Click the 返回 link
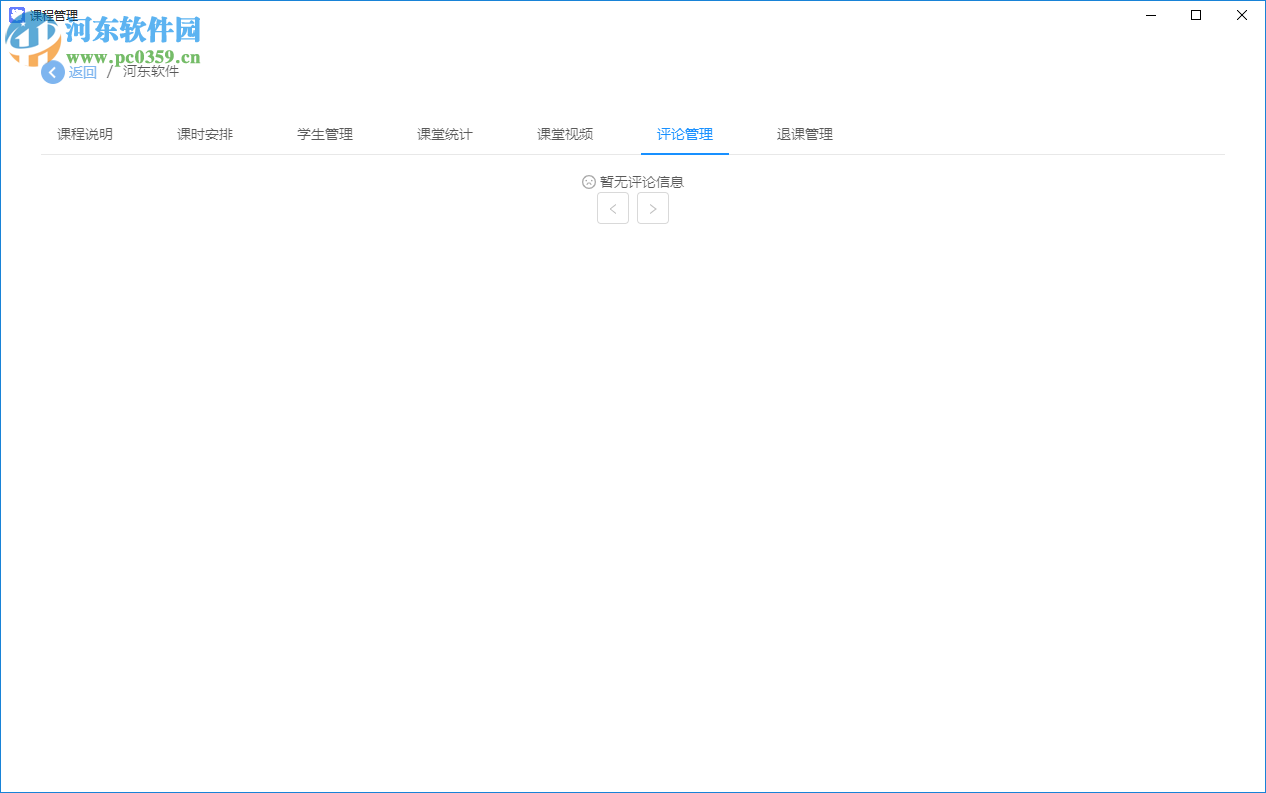The image size is (1266, 793). [x=83, y=72]
